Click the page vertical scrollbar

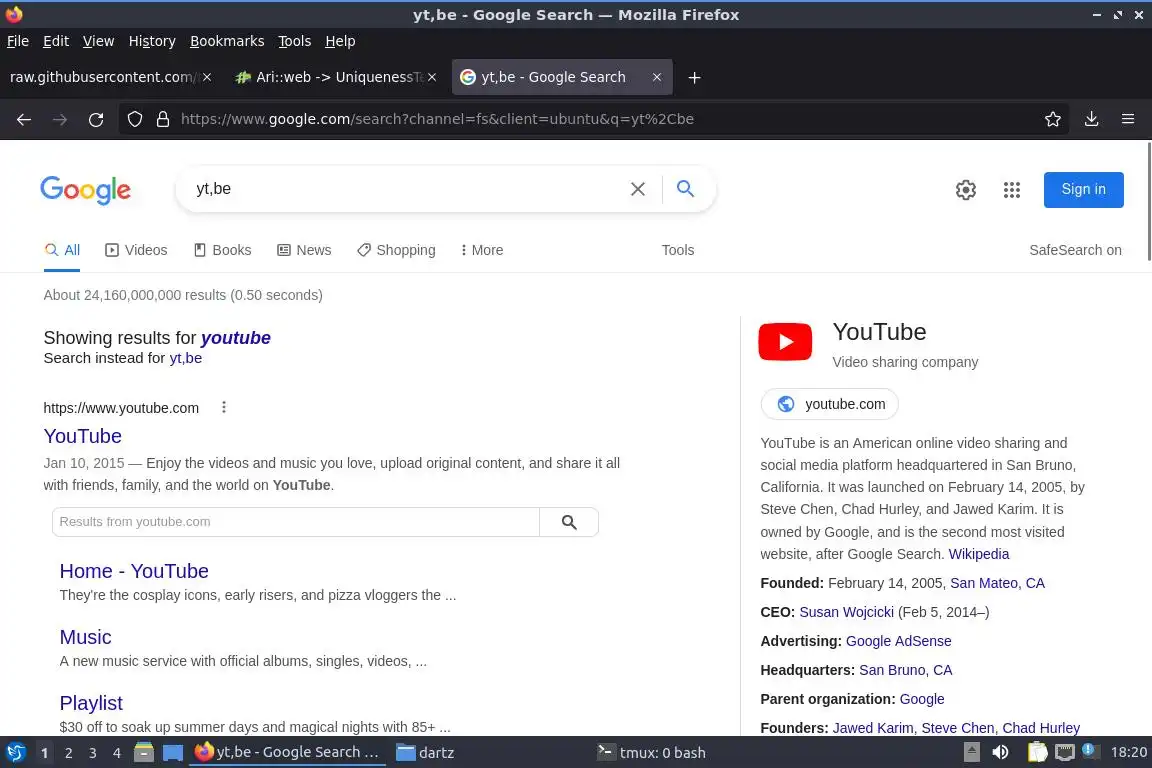pos(1148,202)
